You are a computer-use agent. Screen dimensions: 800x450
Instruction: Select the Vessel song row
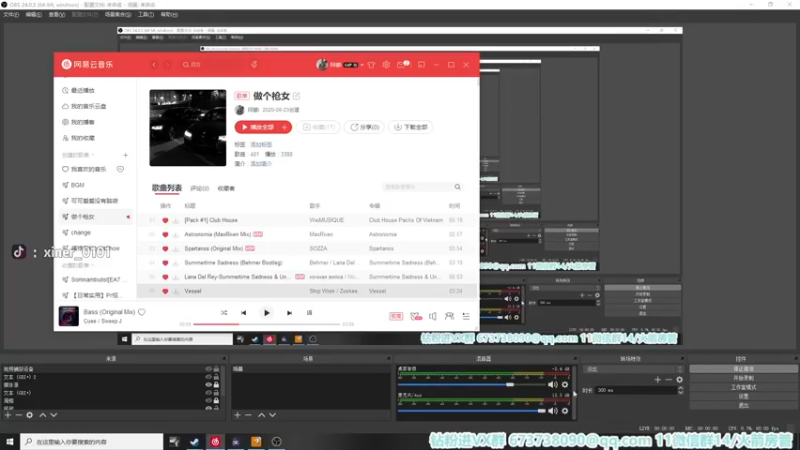307,291
